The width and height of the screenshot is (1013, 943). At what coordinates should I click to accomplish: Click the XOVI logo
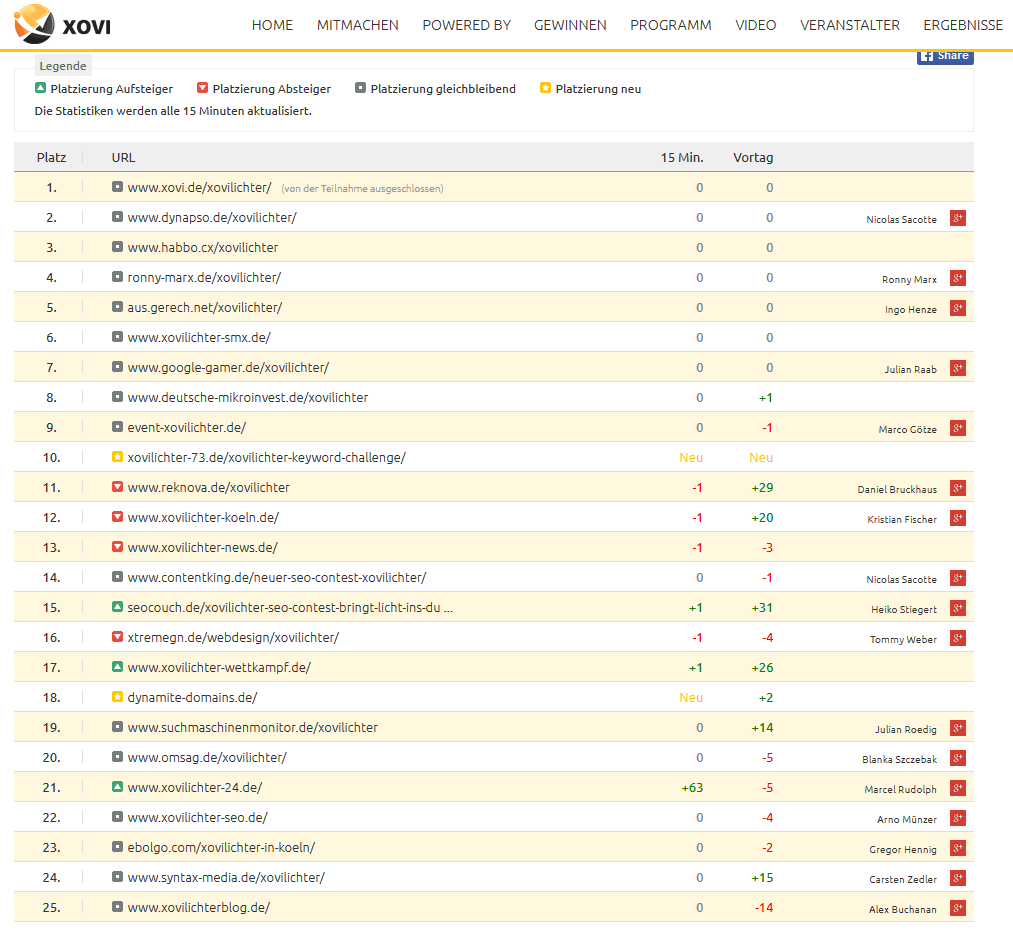63,25
